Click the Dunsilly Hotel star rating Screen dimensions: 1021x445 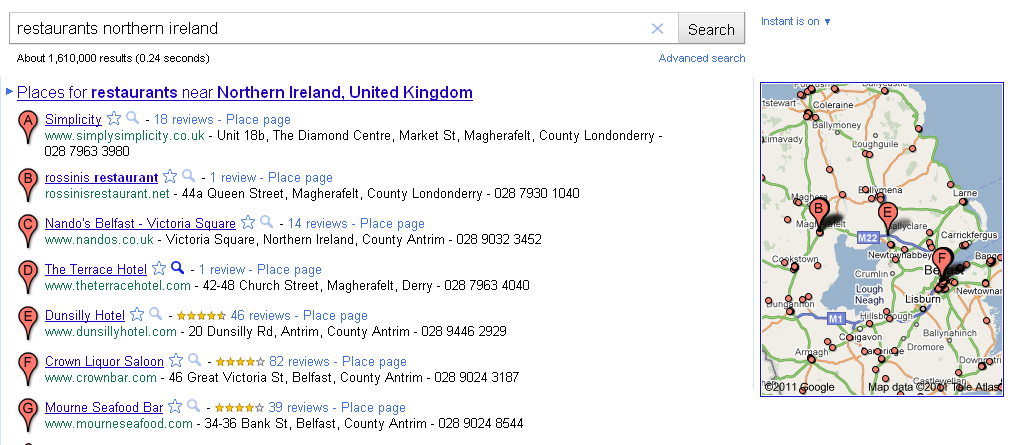pyautogui.click(x=201, y=315)
